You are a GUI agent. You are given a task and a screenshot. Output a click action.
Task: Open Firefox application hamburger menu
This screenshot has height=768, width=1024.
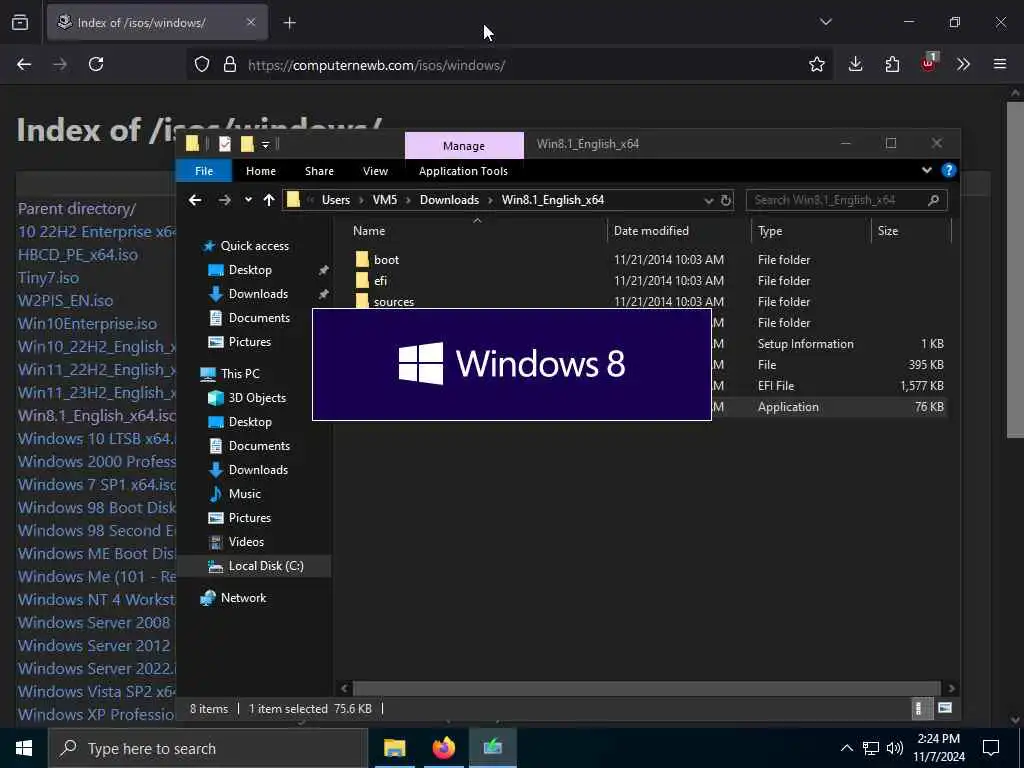999,64
